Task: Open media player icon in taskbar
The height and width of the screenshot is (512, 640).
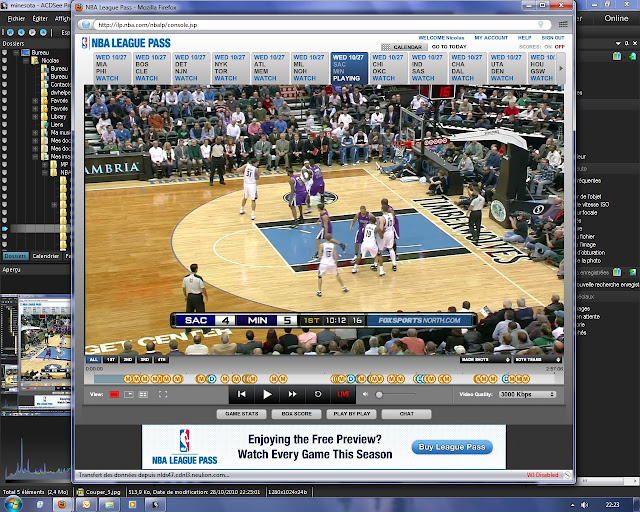Action: click(x=133, y=505)
